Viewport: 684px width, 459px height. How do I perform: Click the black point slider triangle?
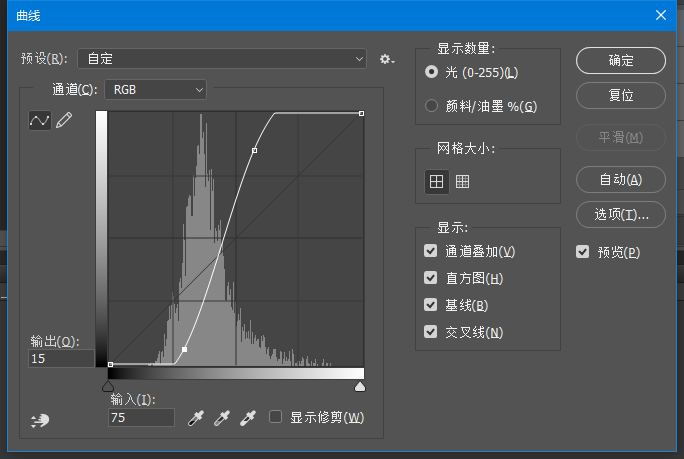[x=108, y=386]
